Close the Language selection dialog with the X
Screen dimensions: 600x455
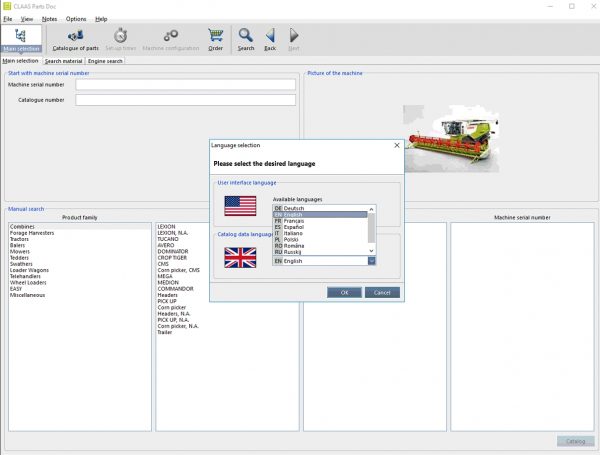click(397, 145)
